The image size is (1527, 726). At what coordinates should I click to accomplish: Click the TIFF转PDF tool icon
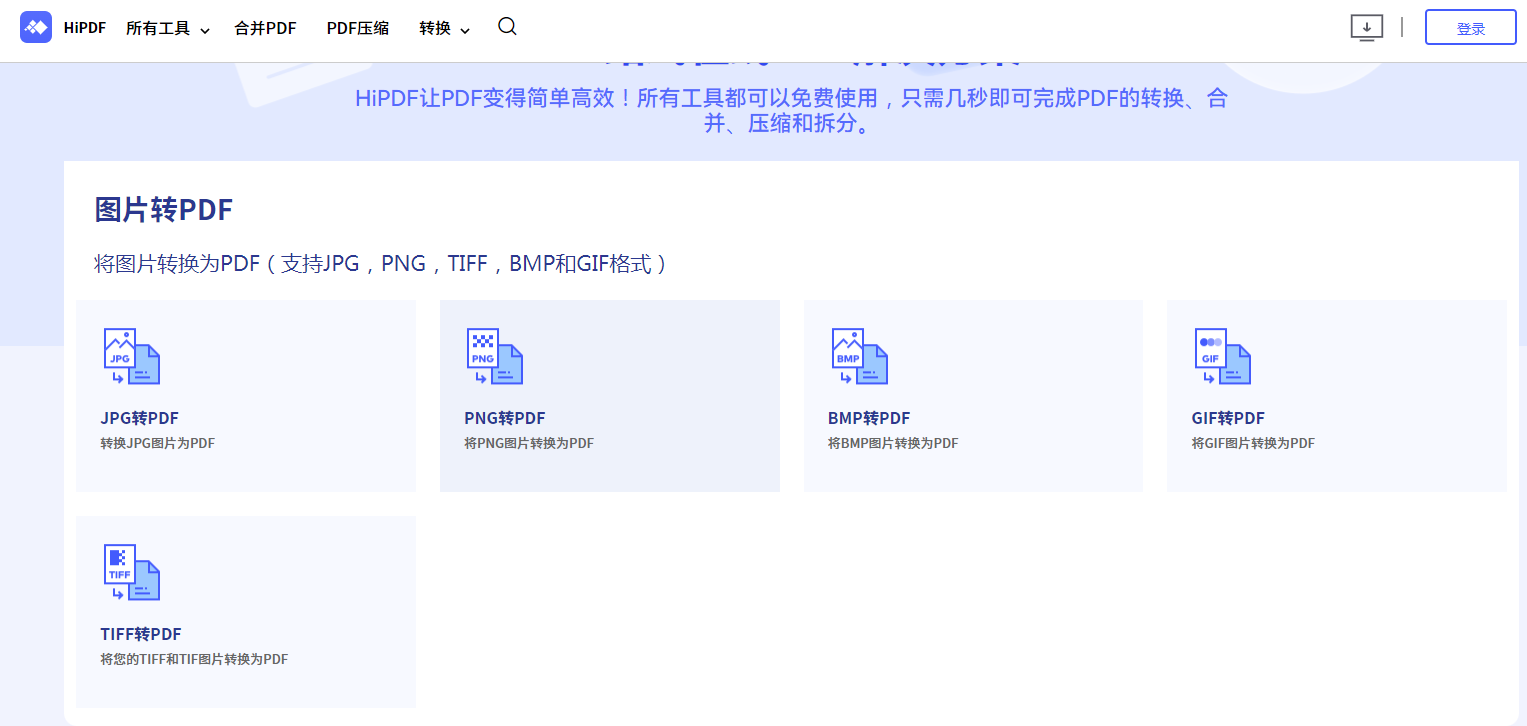point(131,572)
